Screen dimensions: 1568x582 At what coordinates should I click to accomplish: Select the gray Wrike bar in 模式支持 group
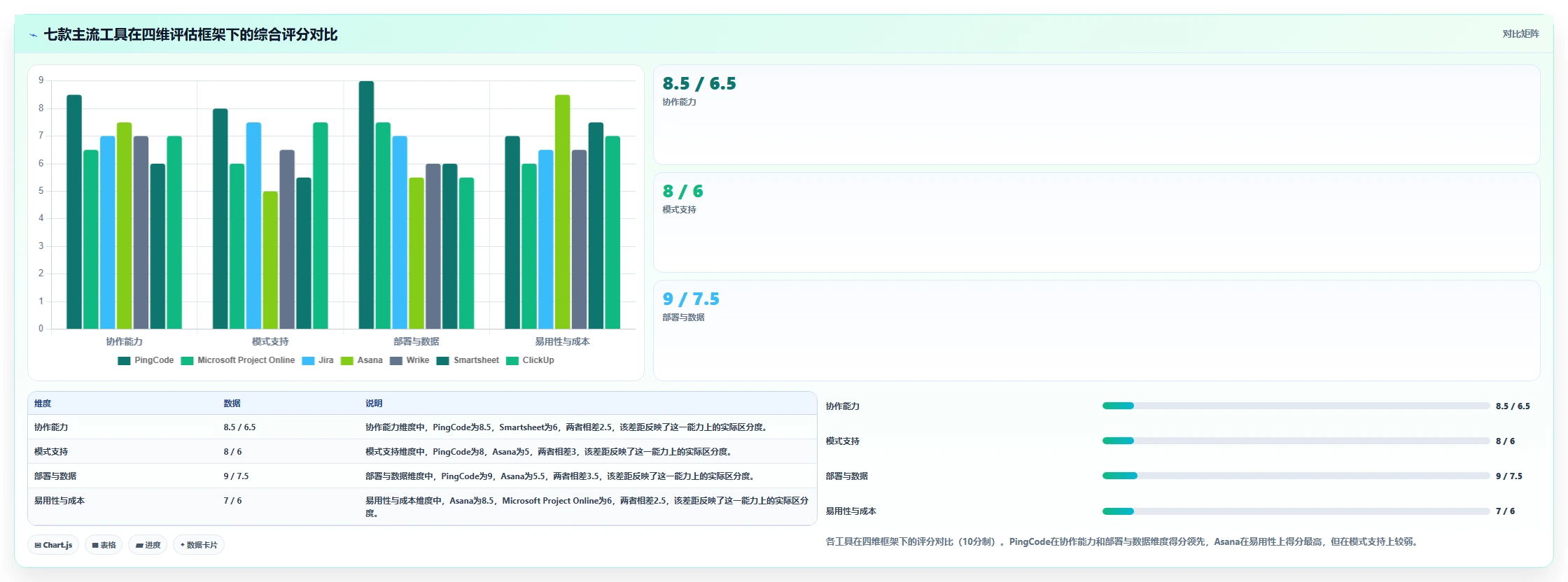point(287,239)
